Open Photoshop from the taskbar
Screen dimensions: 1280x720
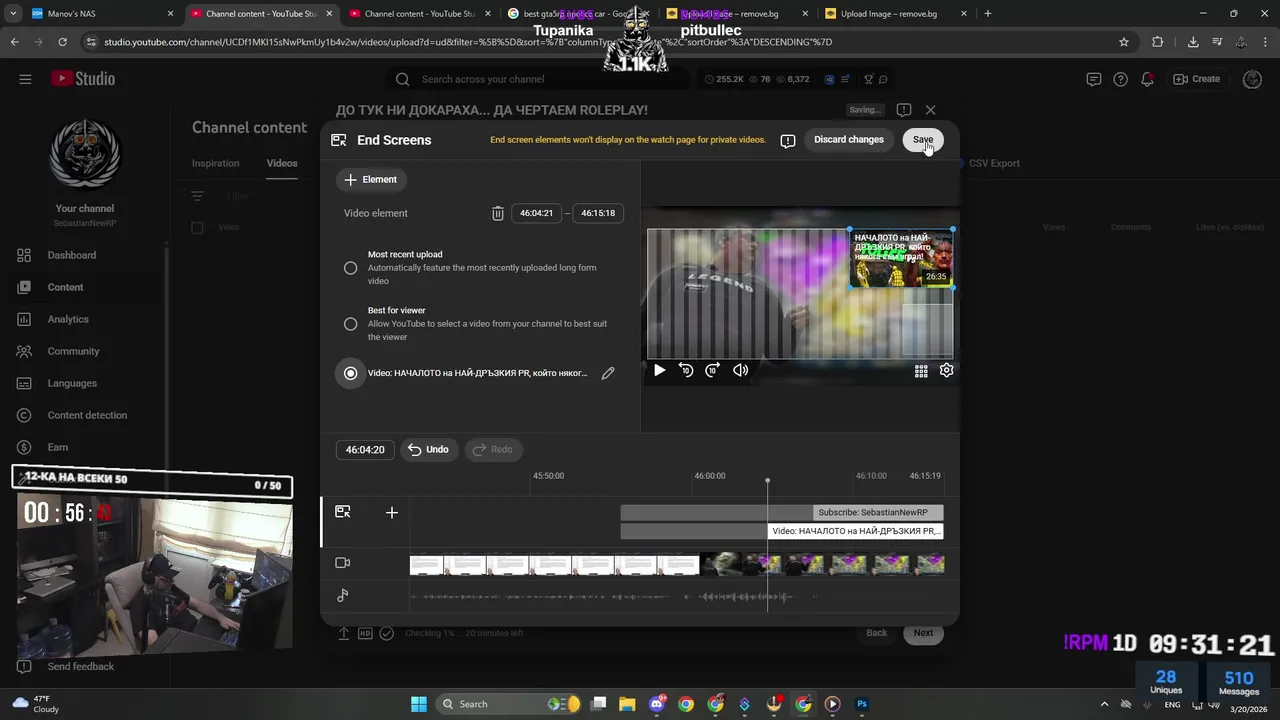coord(862,704)
